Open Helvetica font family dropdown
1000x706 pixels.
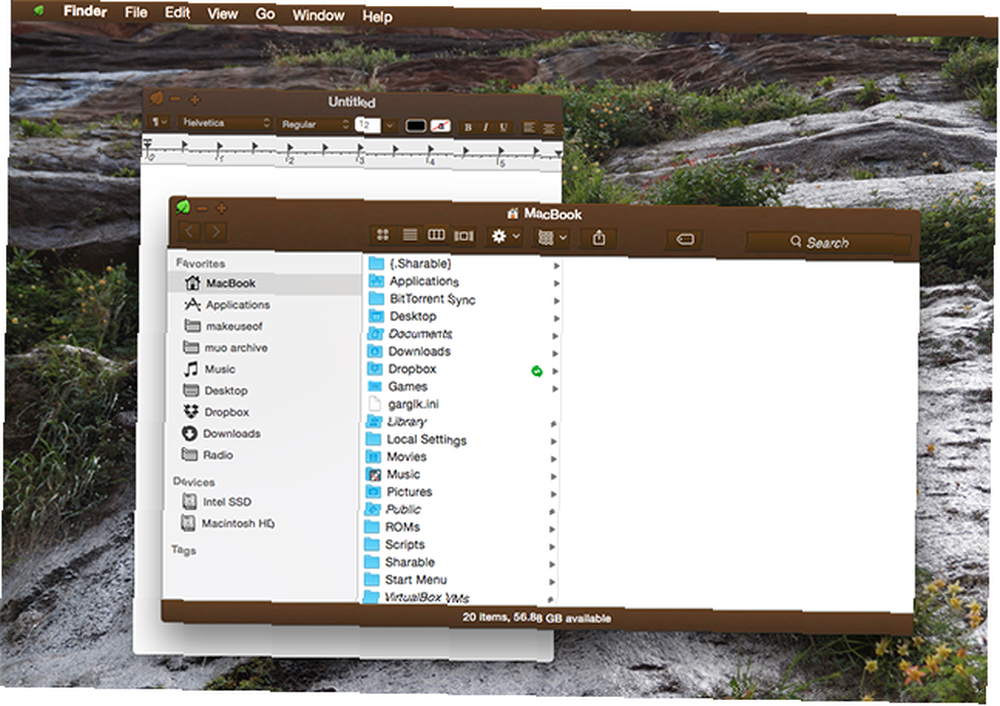click(225, 122)
